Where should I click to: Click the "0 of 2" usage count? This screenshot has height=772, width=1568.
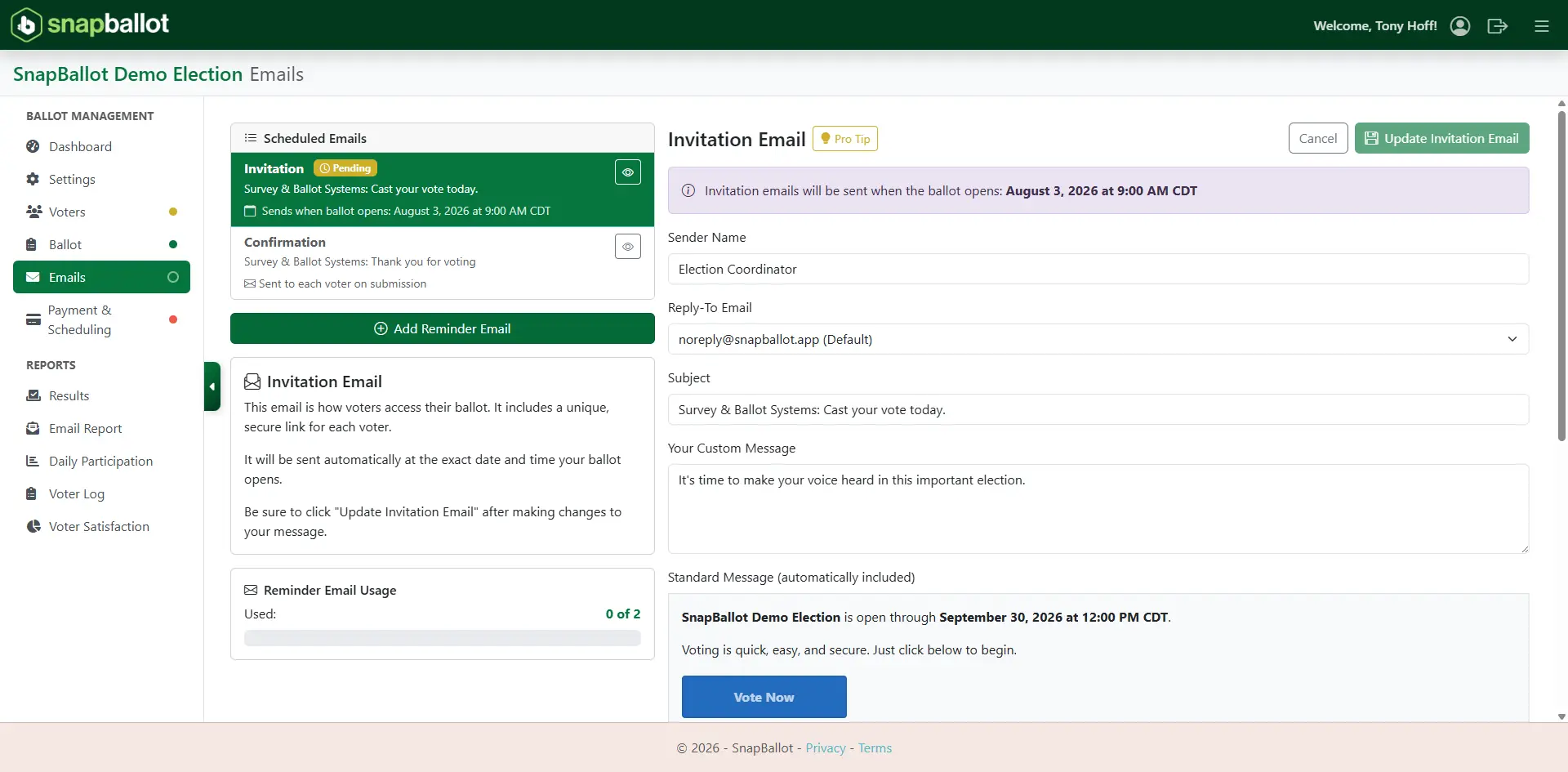coord(623,614)
